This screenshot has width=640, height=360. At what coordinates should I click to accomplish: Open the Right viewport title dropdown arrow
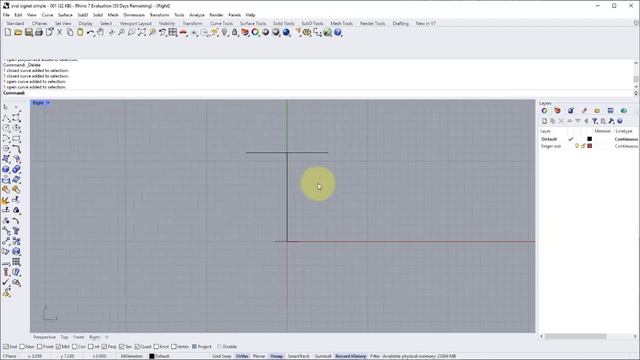(x=48, y=103)
